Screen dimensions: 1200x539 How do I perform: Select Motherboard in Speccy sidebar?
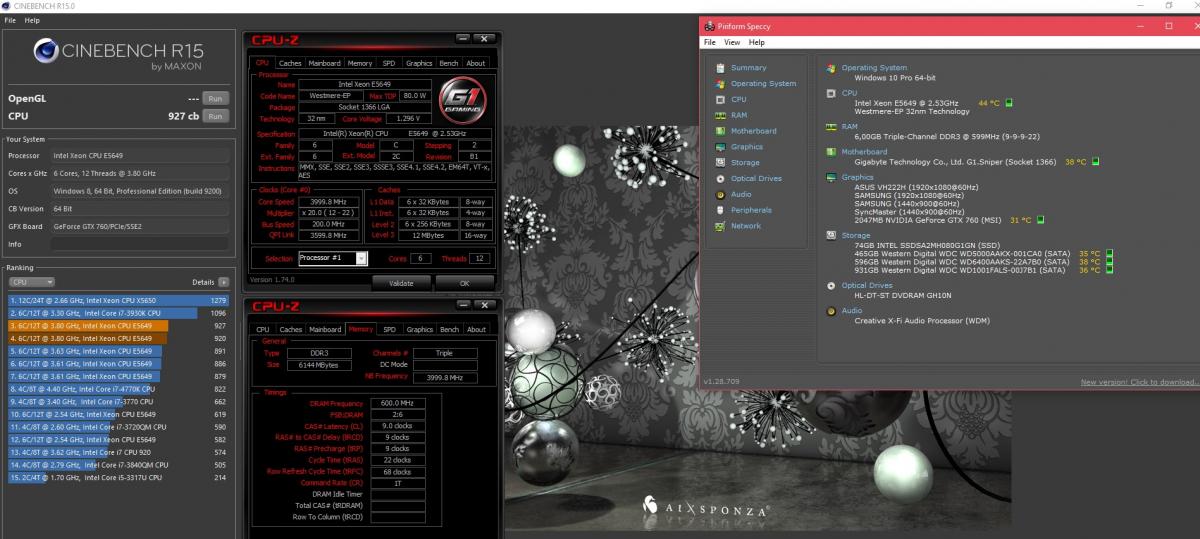[x=753, y=131]
